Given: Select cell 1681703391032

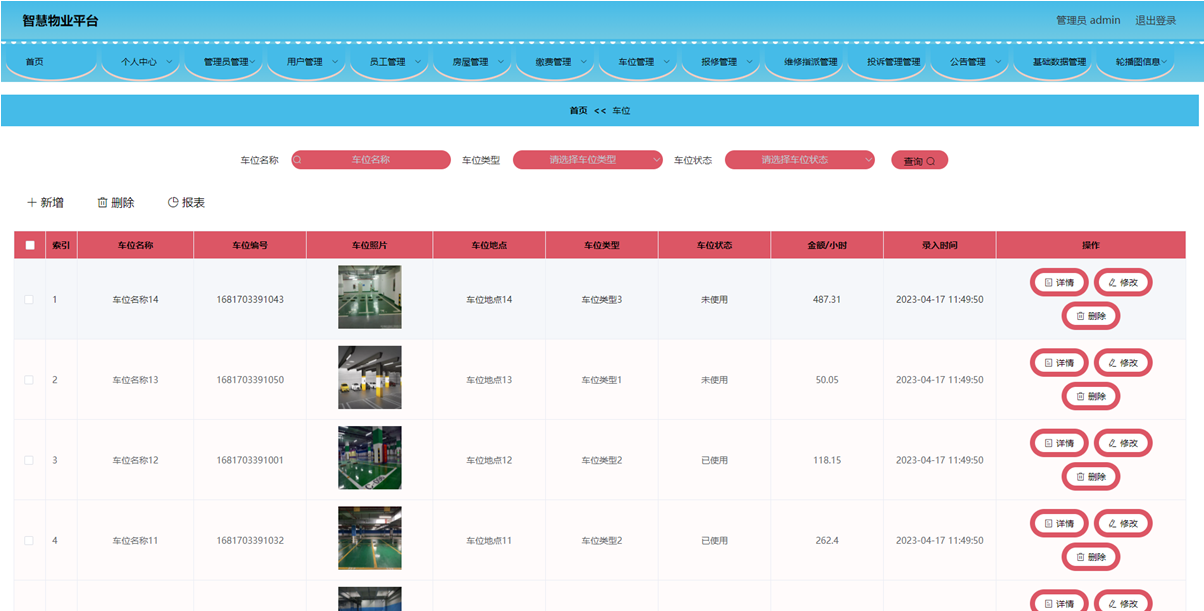Looking at the screenshot, I should point(250,540).
